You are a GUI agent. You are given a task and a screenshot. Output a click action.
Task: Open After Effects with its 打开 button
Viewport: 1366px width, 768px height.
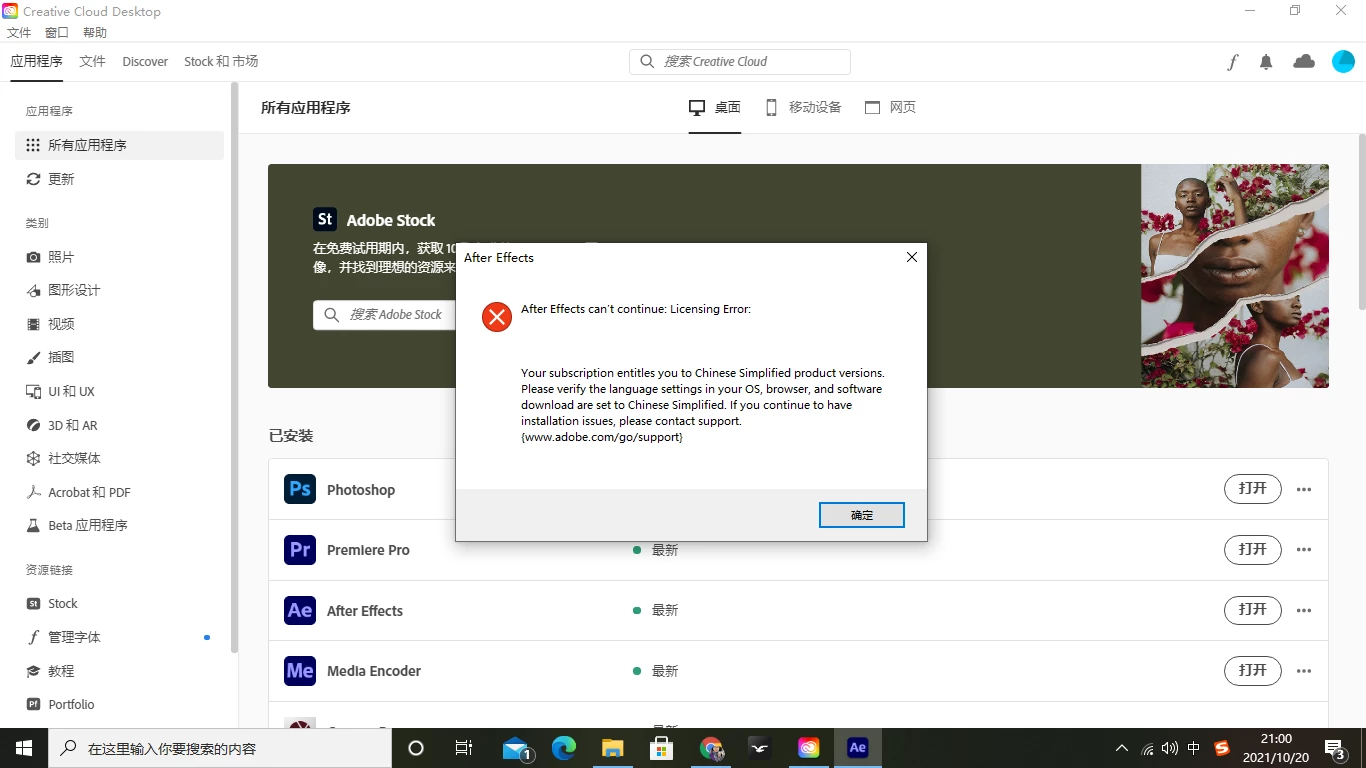click(1253, 609)
